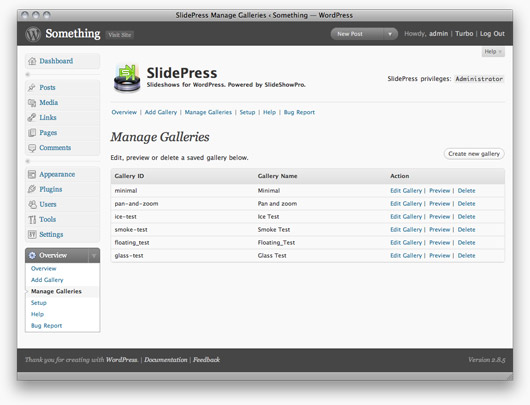This screenshot has height=405, width=530.
Task: Open the Help dropdown tab
Action: point(493,52)
